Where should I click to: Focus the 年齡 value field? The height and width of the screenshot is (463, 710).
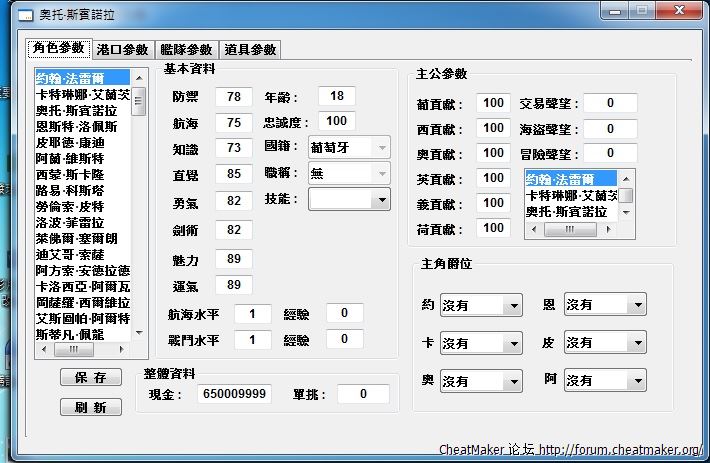(x=337, y=96)
